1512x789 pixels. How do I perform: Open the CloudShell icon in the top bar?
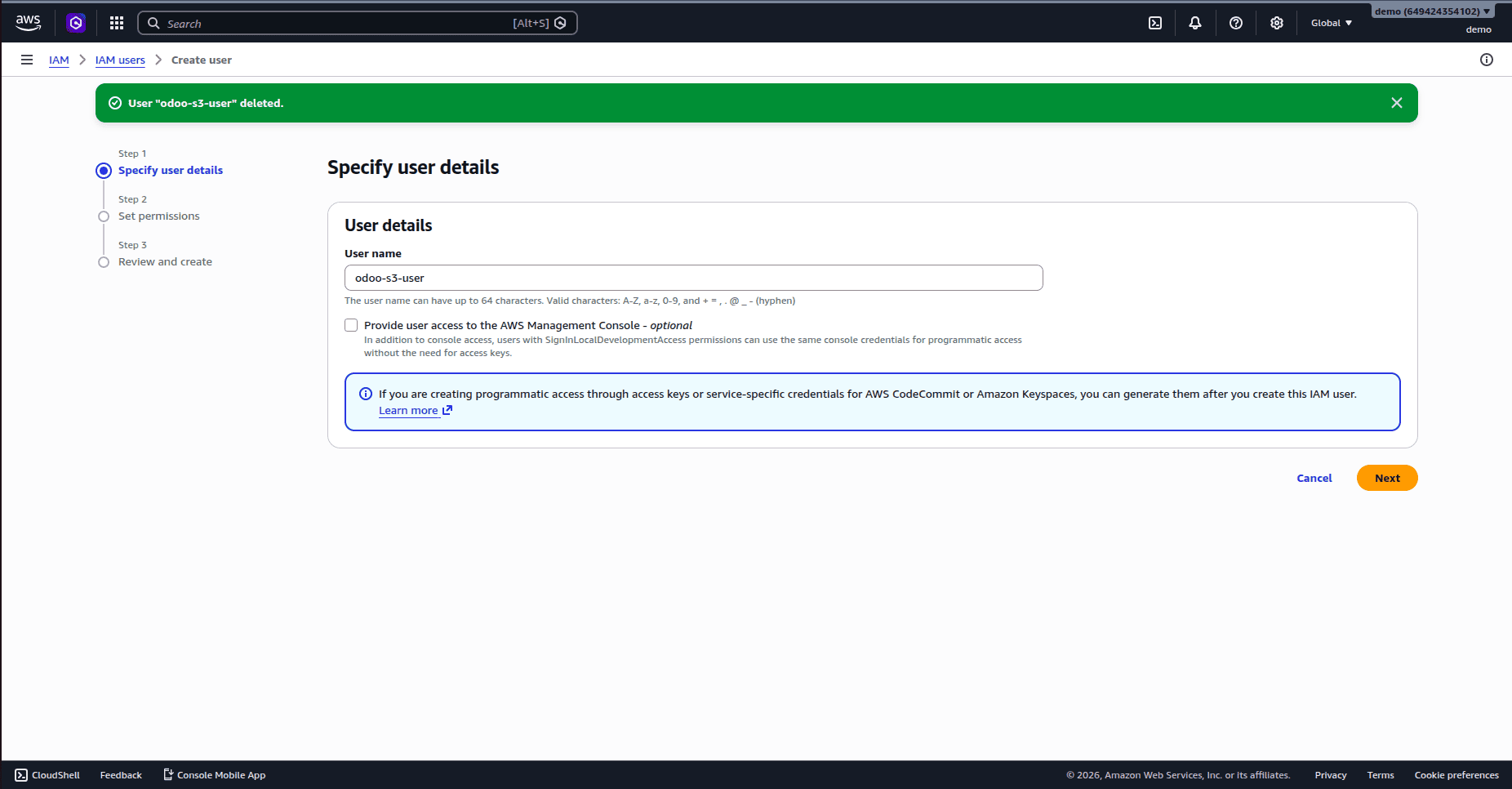(x=1155, y=23)
